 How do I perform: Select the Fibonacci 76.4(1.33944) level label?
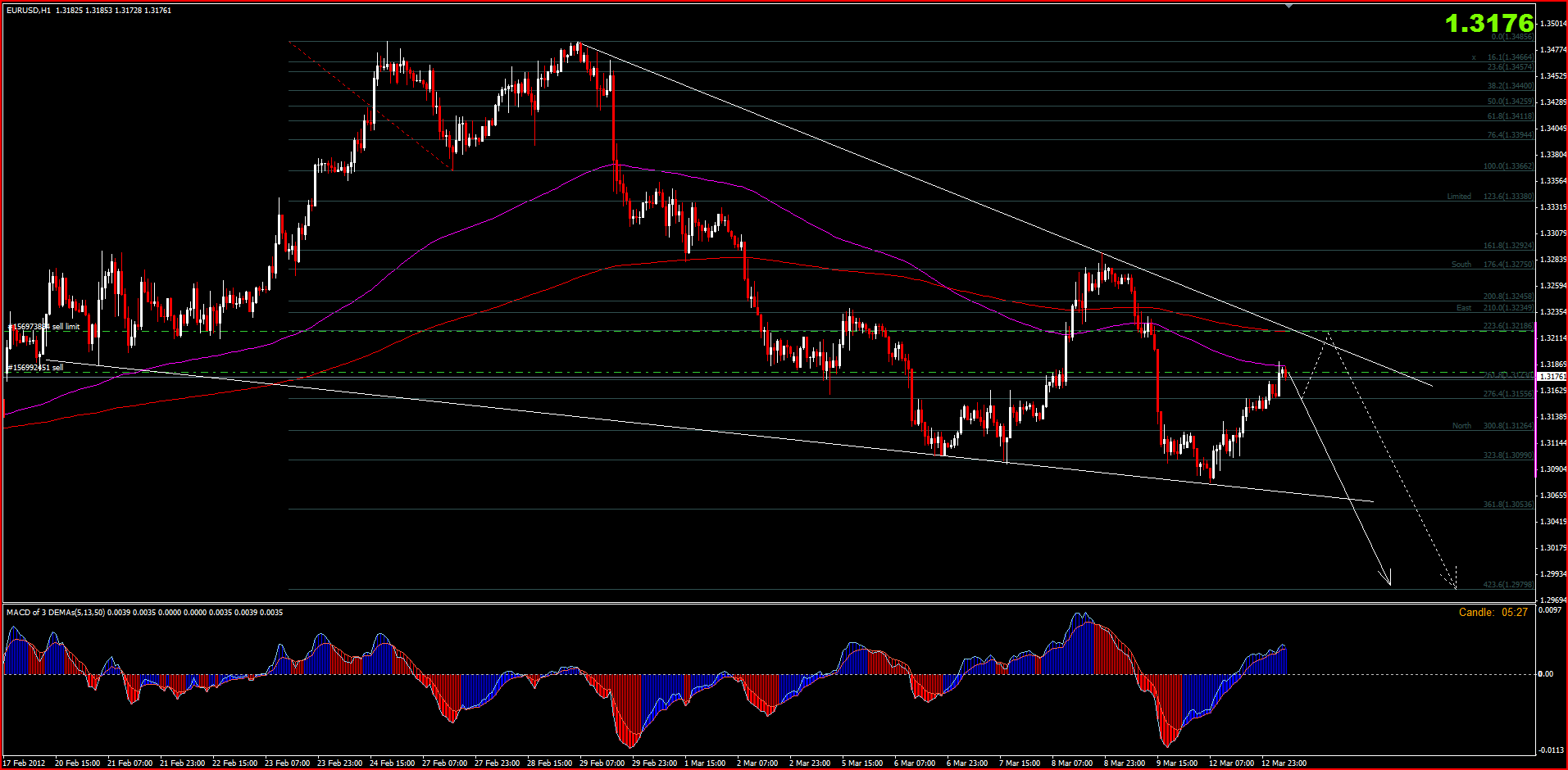[1510, 135]
